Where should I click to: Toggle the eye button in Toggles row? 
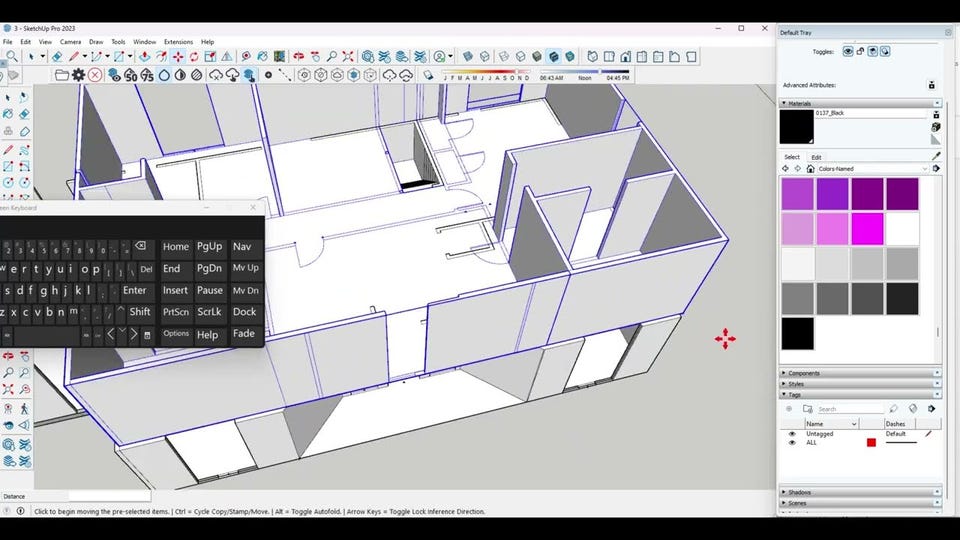click(x=848, y=51)
